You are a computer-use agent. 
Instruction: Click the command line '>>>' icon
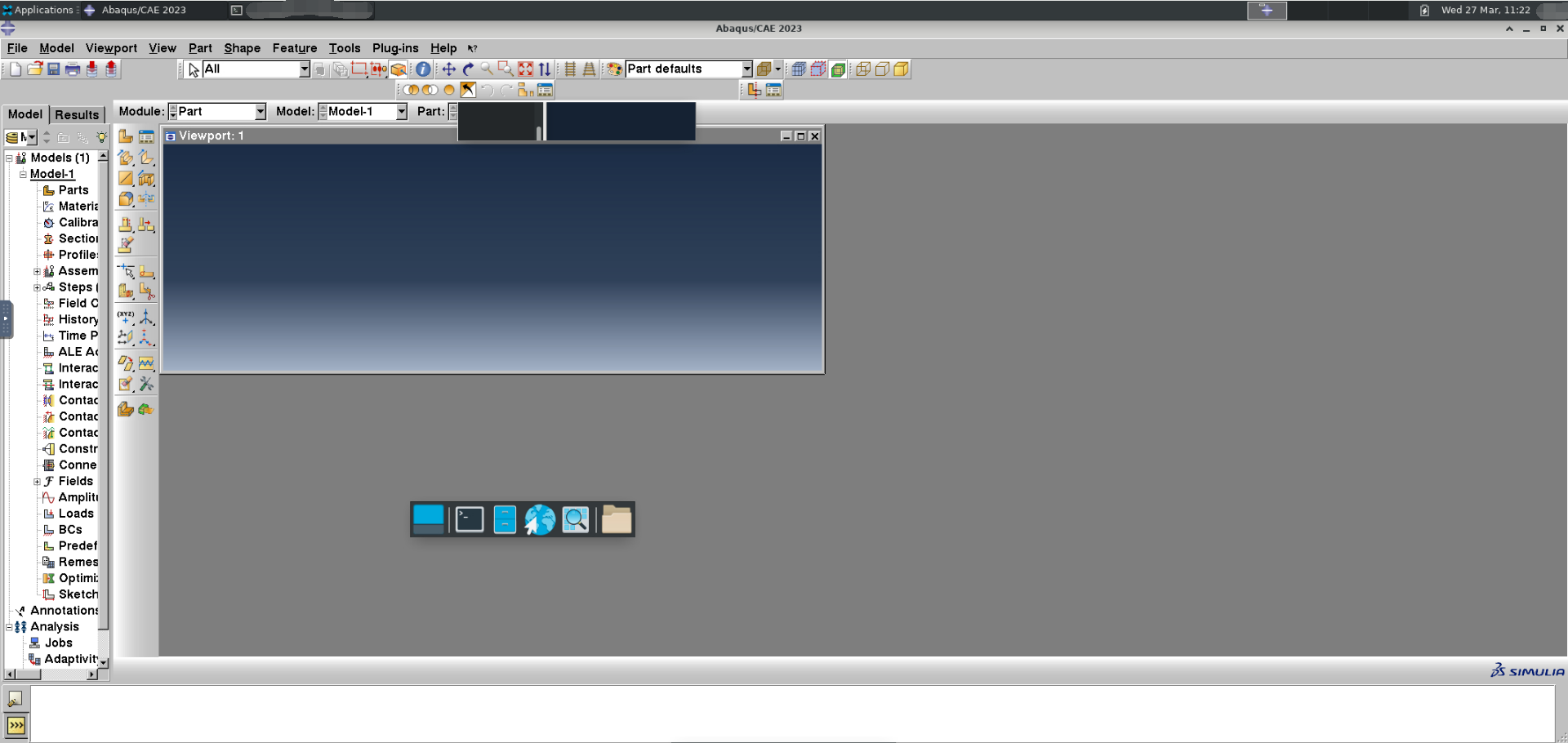coord(16,725)
